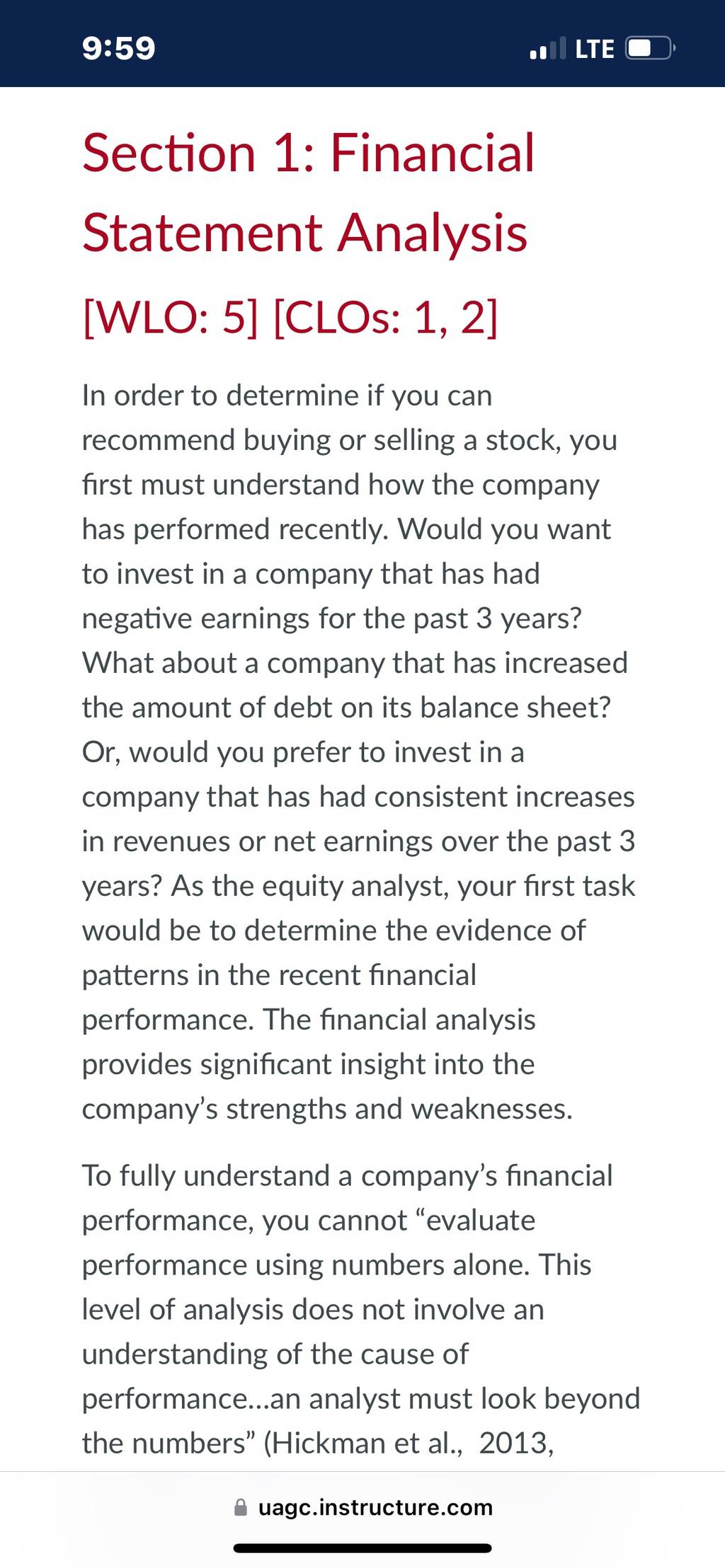The height and width of the screenshot is (1568, 725).
Task: Tap the phrase 'negative earnings for the past 3 years?'
Action: tap(331, 618)
